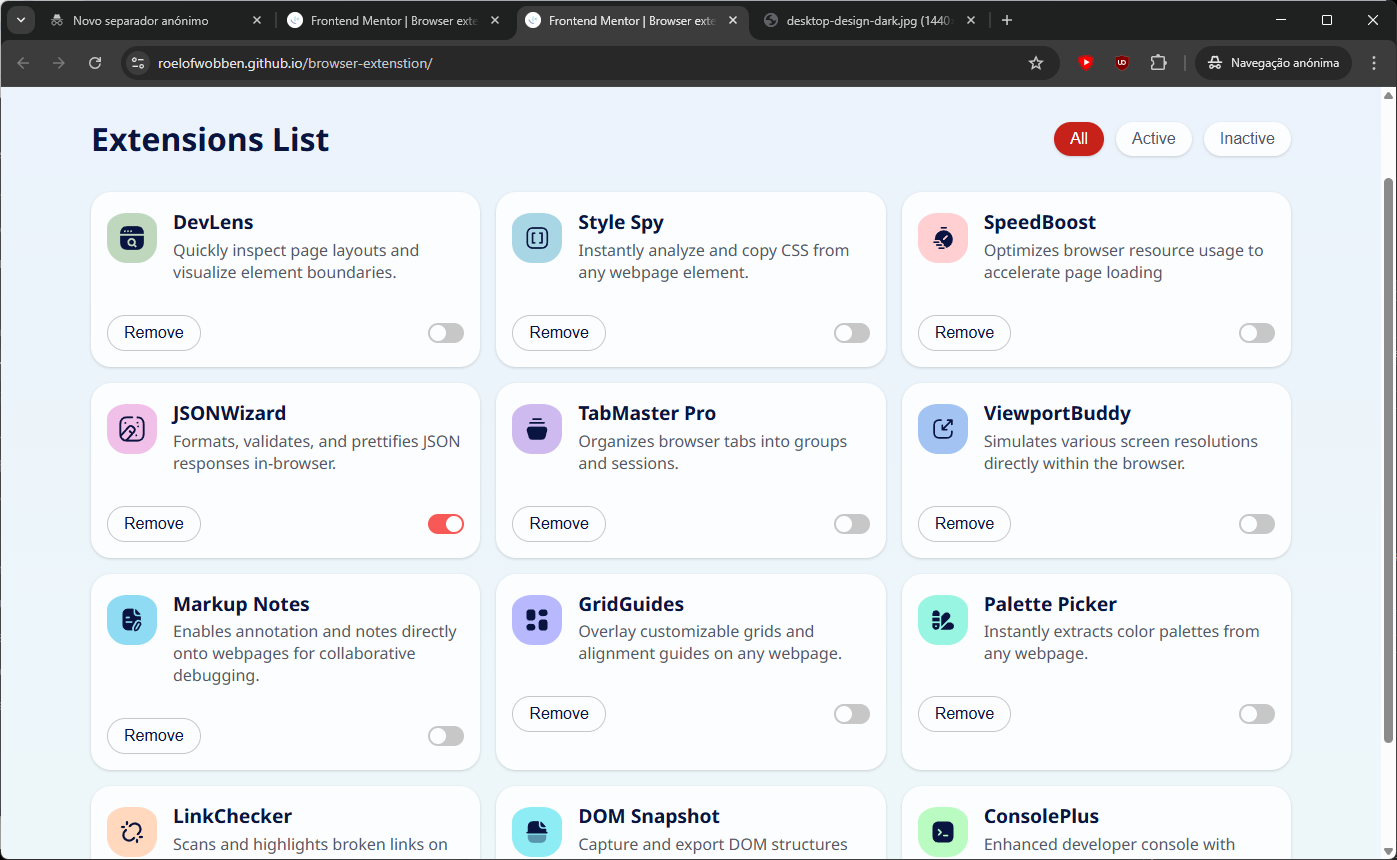Click the Palette Picker extension icon

coord(943,620)
